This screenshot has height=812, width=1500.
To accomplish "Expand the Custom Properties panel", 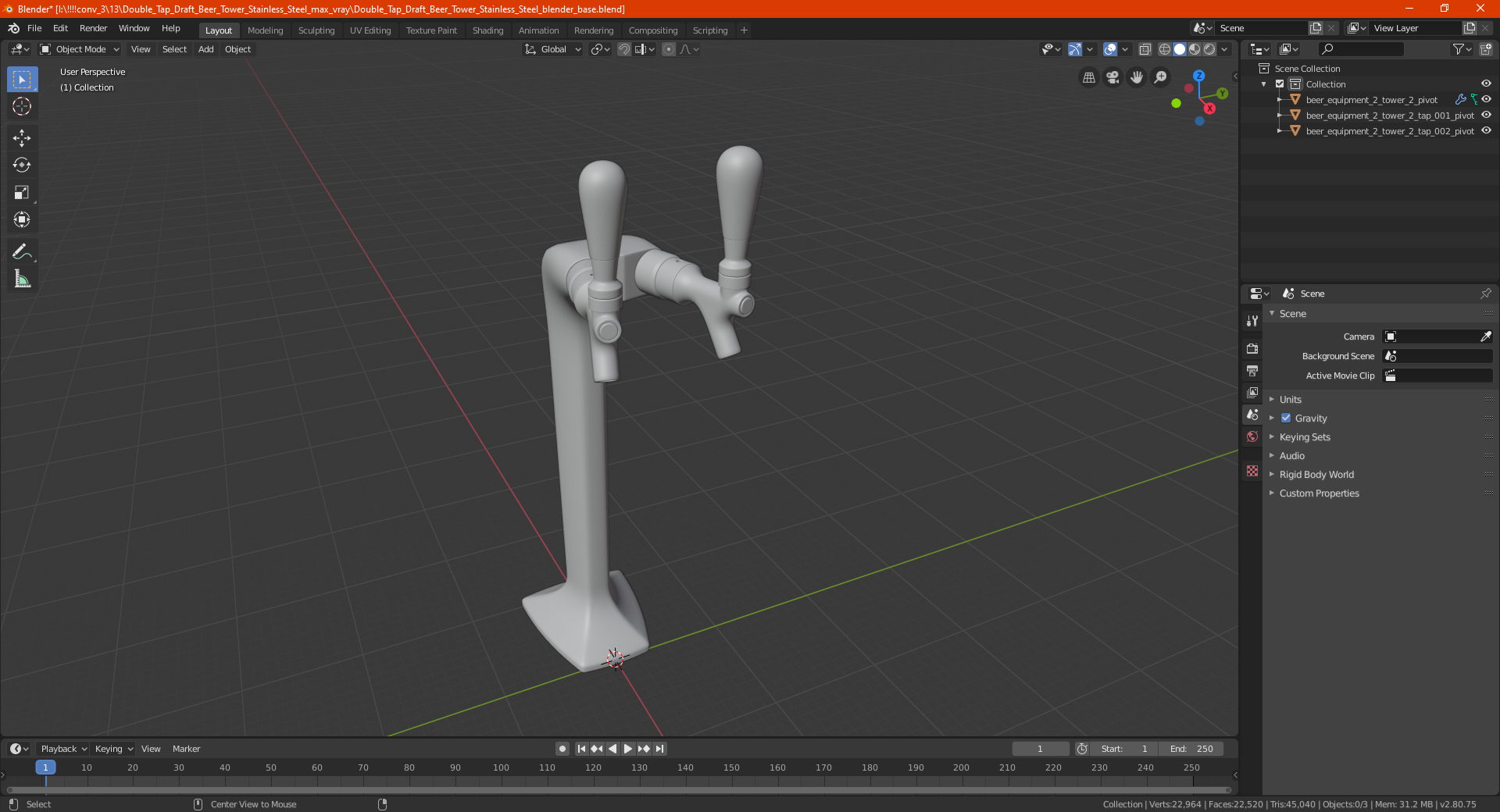I will point(1319,493).
